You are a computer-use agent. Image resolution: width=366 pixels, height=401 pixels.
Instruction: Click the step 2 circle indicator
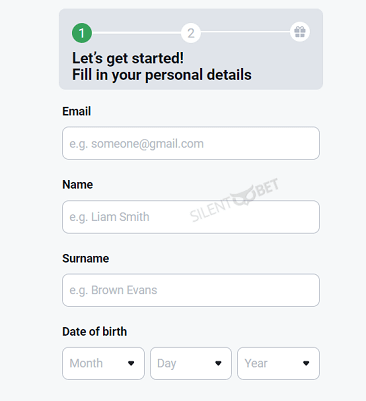coord(191,33)
